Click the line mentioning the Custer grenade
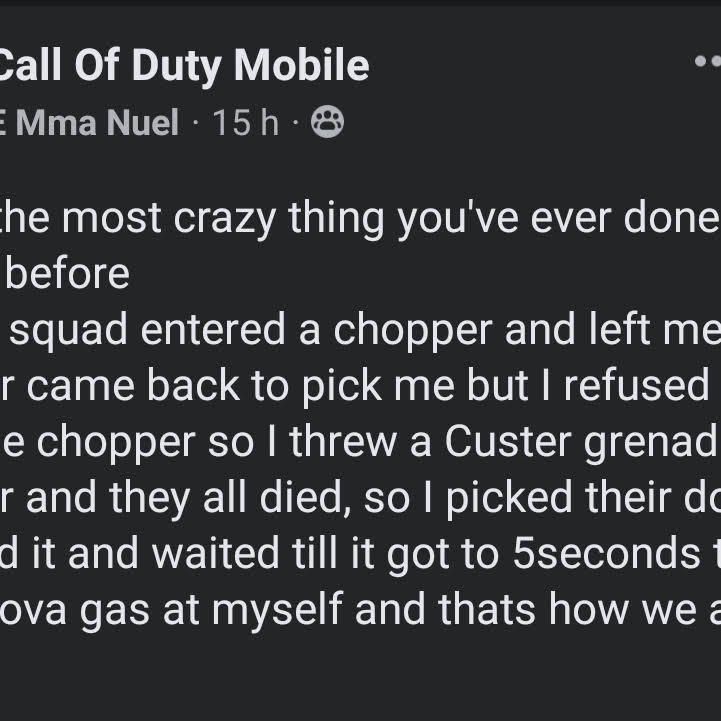 360,442
